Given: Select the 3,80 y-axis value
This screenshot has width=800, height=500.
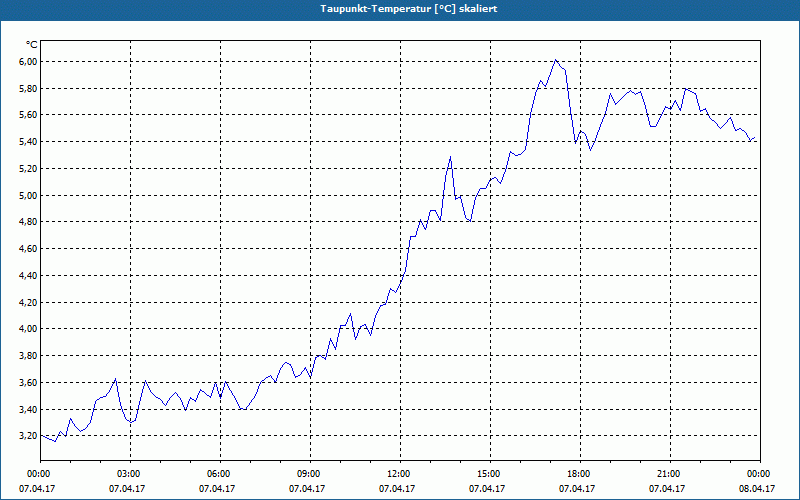Looking at the screenshot, I should coord(28,355).
